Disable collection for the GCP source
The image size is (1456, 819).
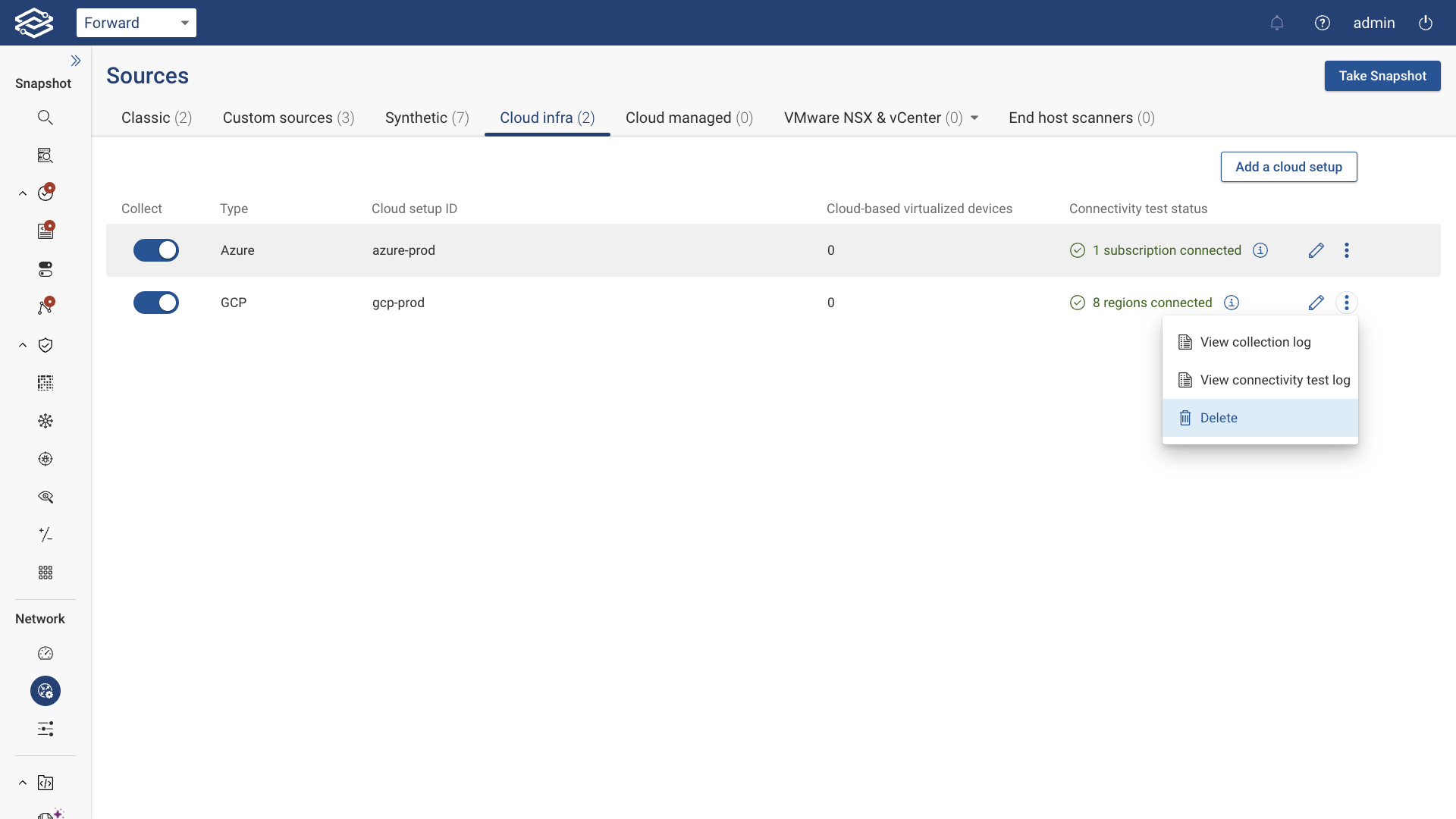[156, 303]
